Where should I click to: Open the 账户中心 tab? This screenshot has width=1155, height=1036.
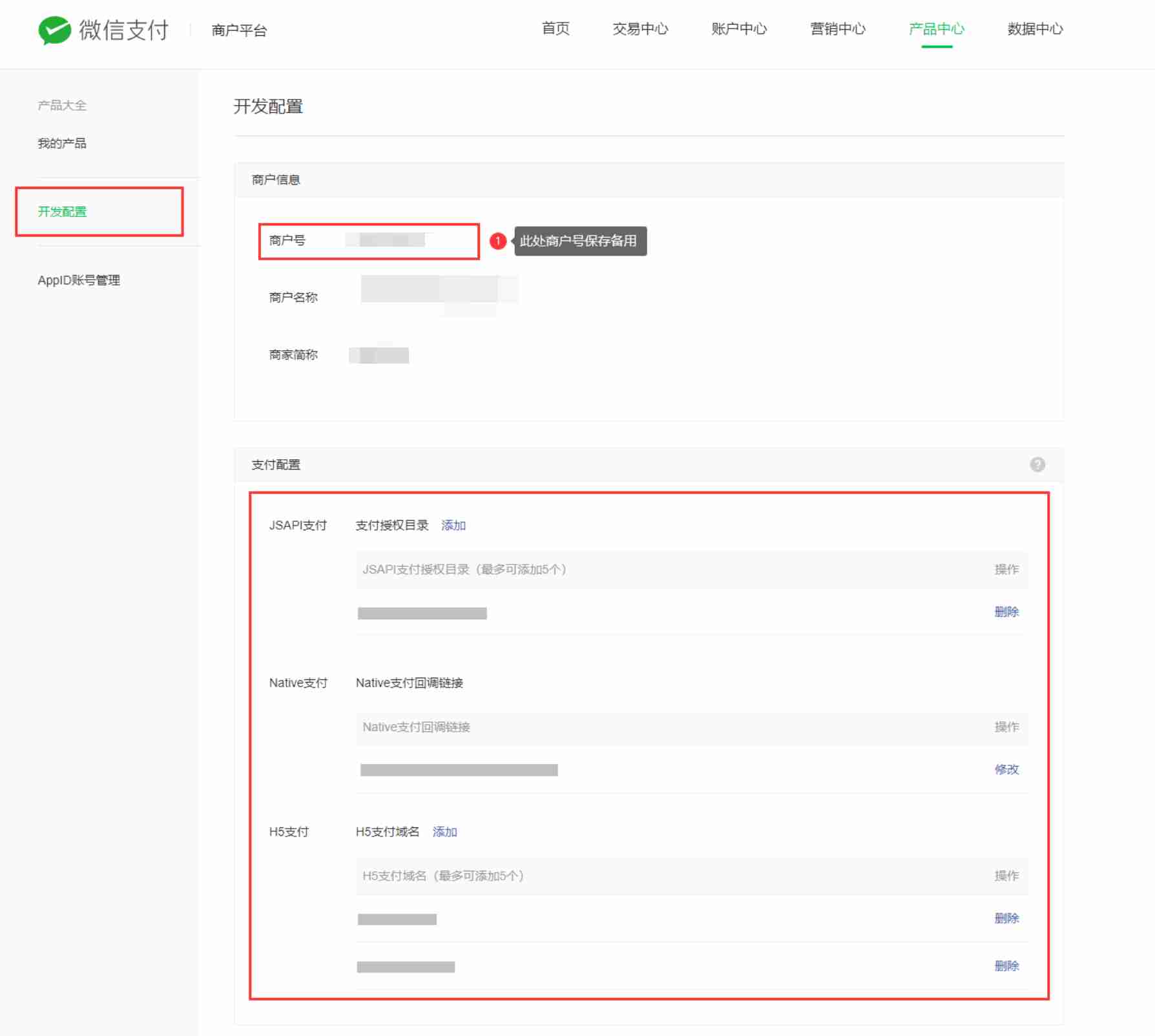738,29
